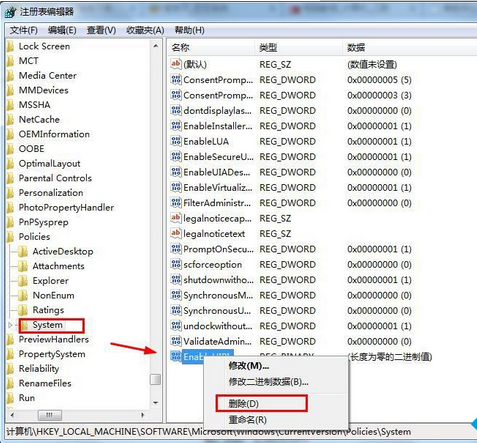Select the ValidateAdmin DWORD value icon
Image resolution: width=477 pixels, height=443 pixels.
pos(176,341)
